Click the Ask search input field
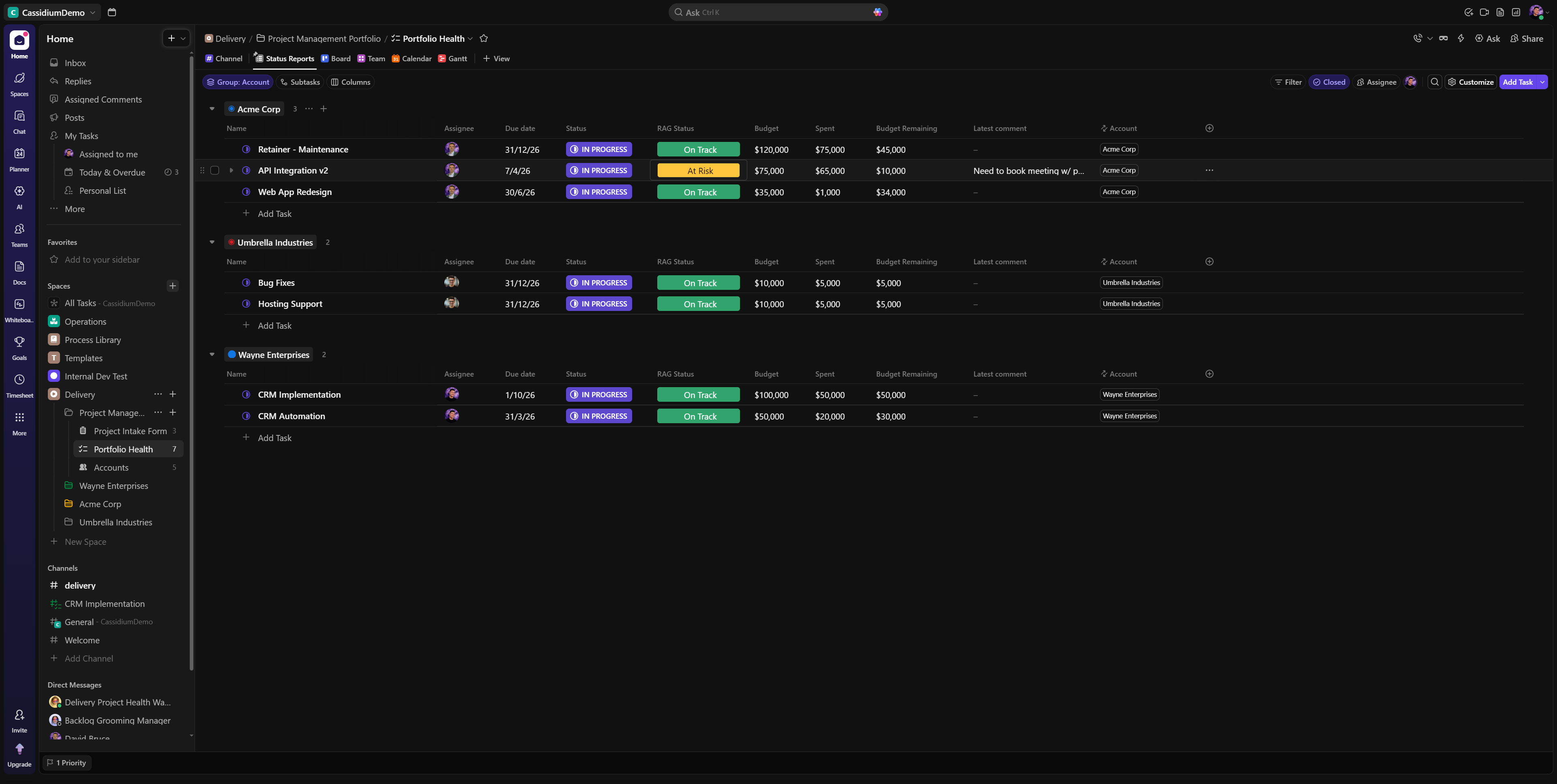The image size is (1557, 784). [x=778, y=12]
